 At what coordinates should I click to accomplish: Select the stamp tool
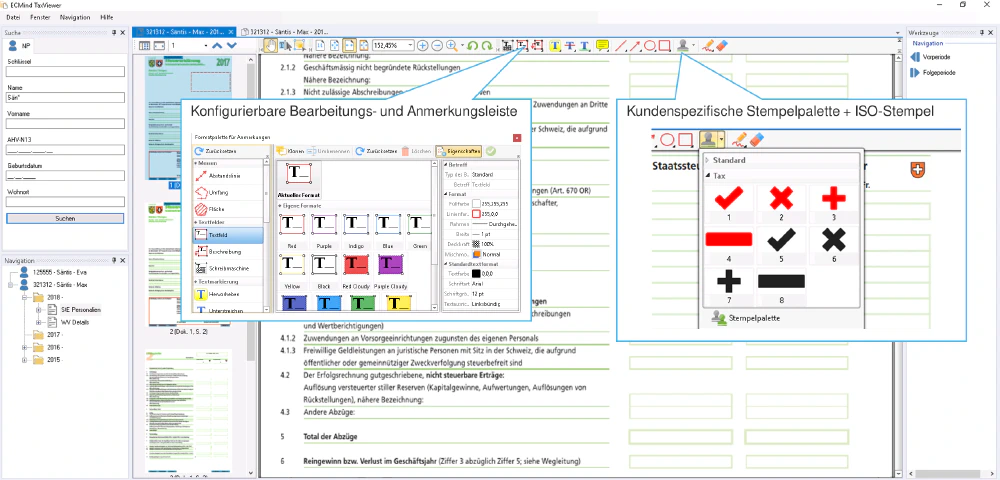tap(683, 45)
